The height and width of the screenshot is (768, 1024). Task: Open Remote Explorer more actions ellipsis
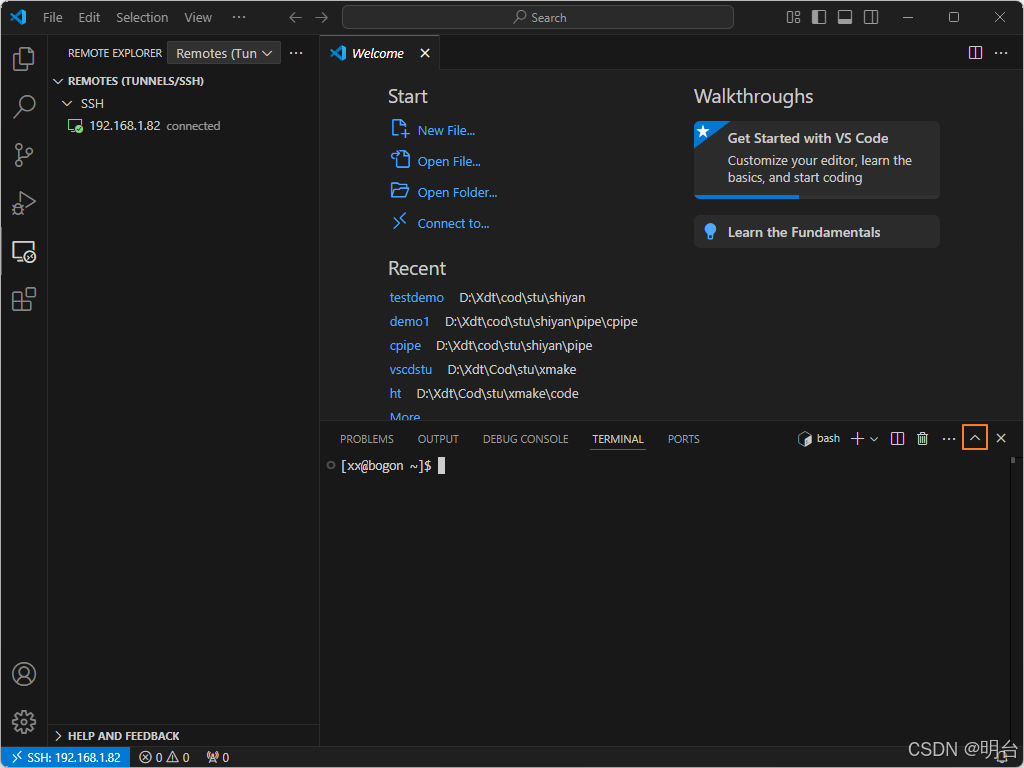click(296, 53)
